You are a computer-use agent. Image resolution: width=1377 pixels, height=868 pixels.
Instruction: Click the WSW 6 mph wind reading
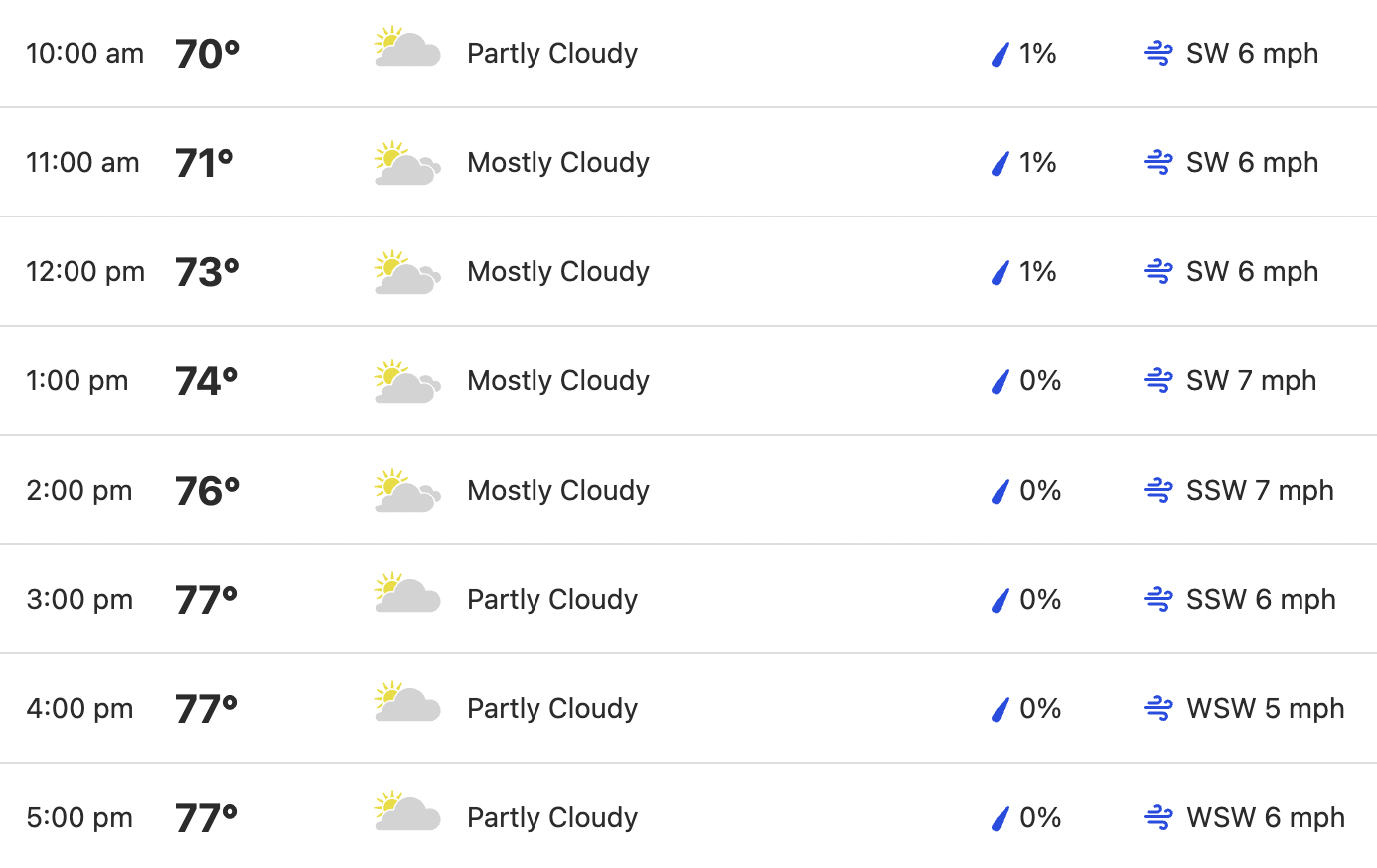coord(1266,818)
